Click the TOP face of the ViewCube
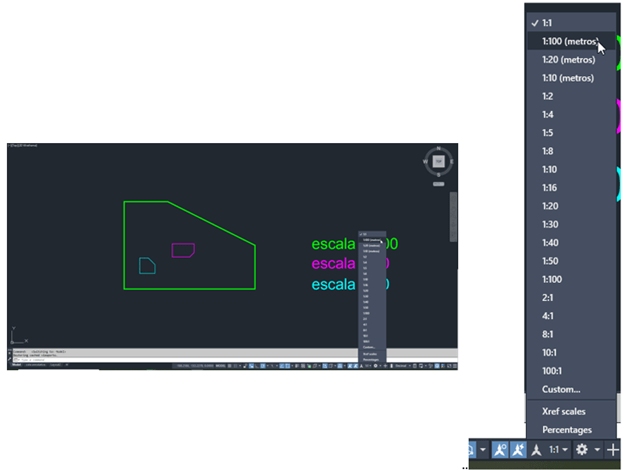 pyautogui.click(x=438, y=160)
